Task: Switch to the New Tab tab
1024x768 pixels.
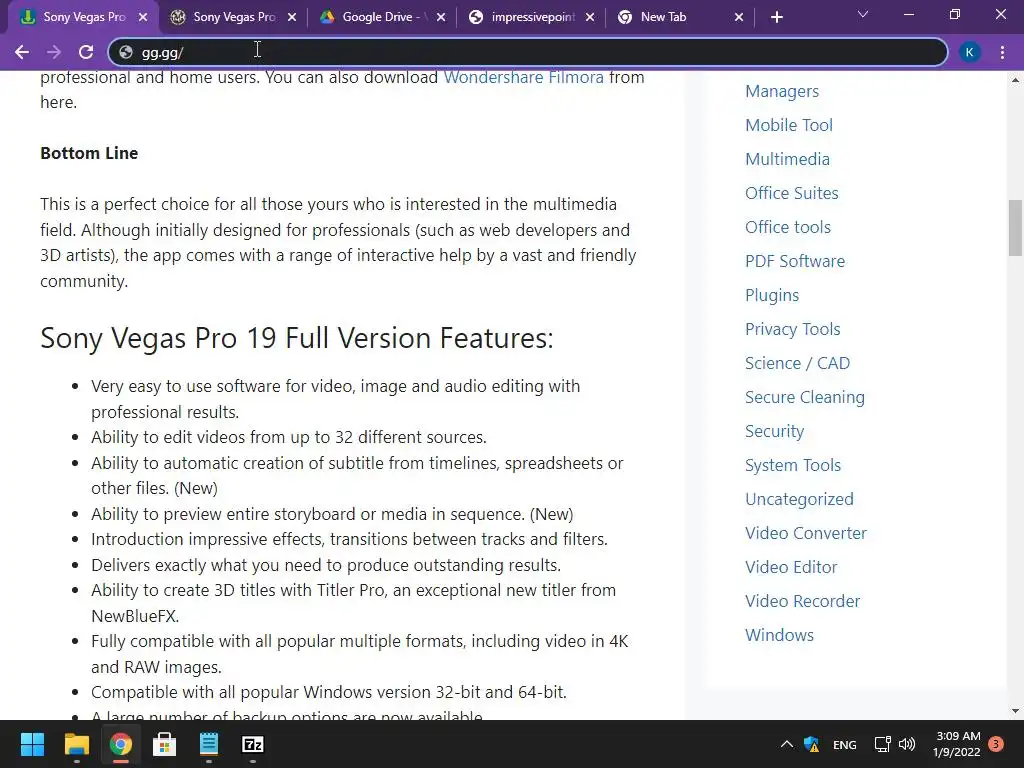Action: click(x=679, y=17)
